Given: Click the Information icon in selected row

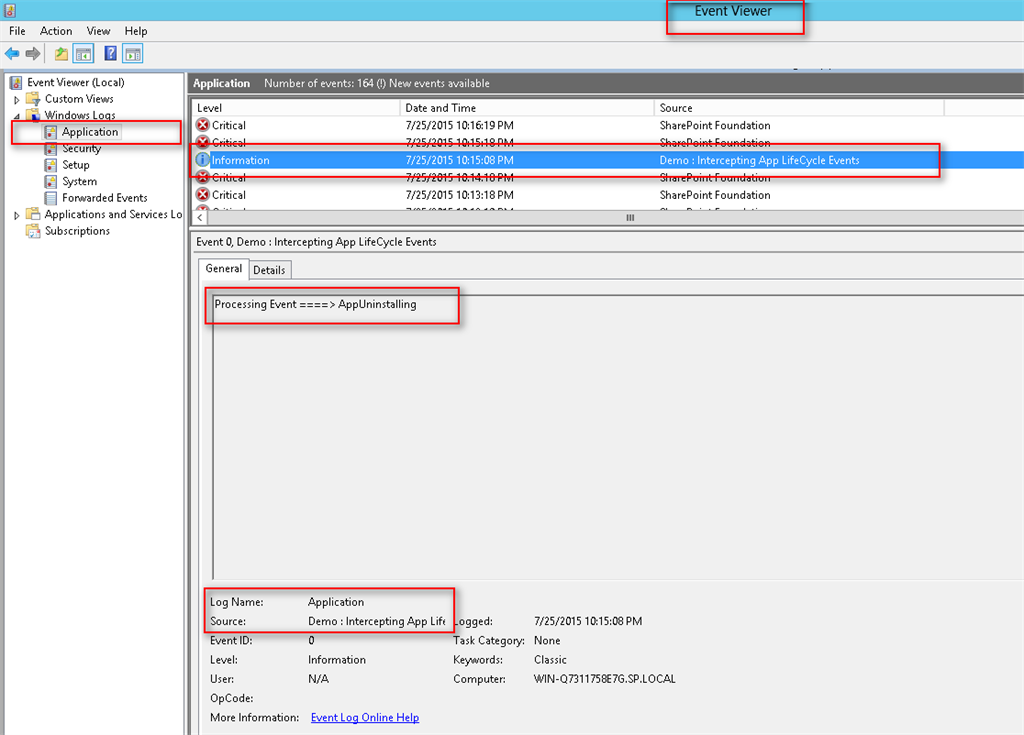Looking at the screenshot, I should [203, 160].
